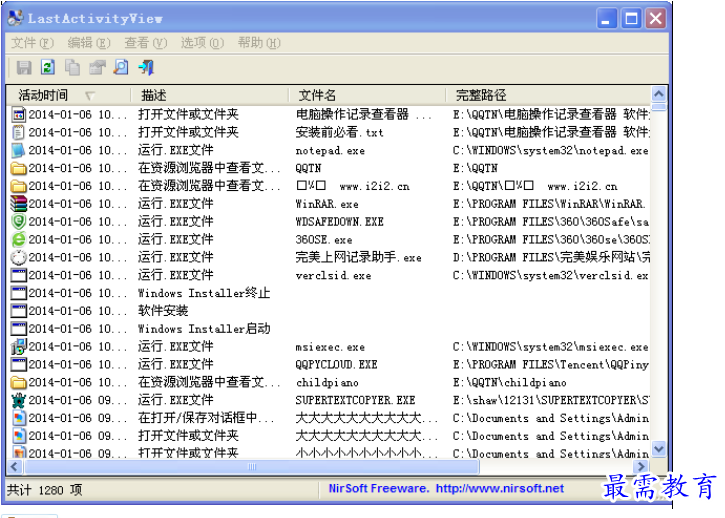Click the folder icon of childpiano row
Image resolution: width=725 pixels, height=518 pixels.
pyautogui.click(x=18, y=382)
